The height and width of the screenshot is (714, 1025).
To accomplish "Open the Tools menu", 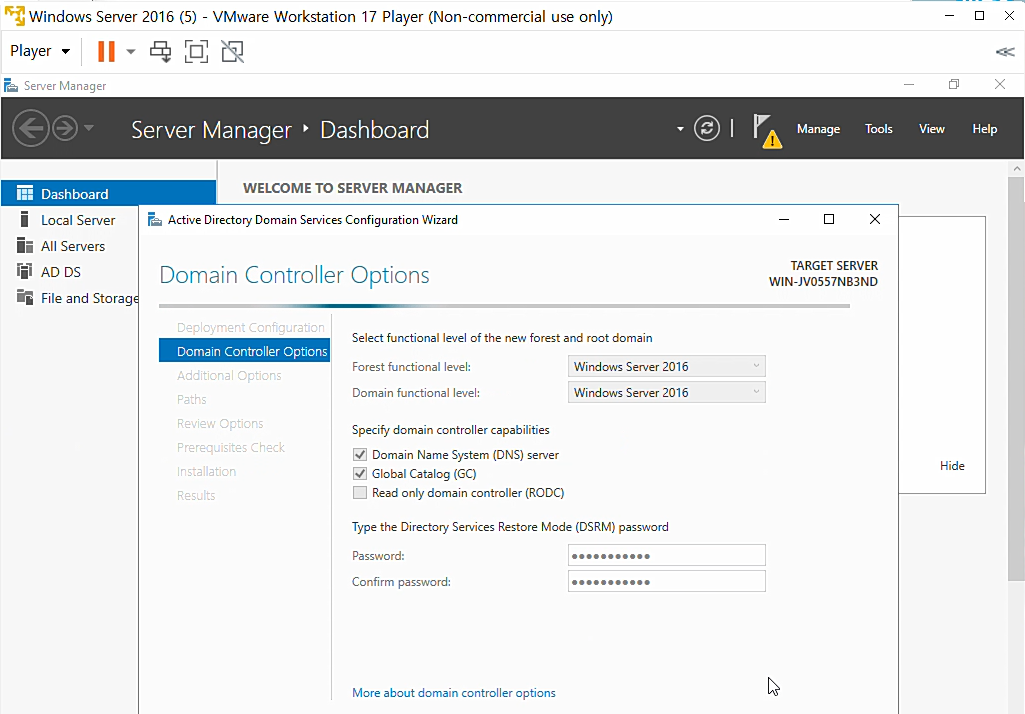I will [878, 129].
